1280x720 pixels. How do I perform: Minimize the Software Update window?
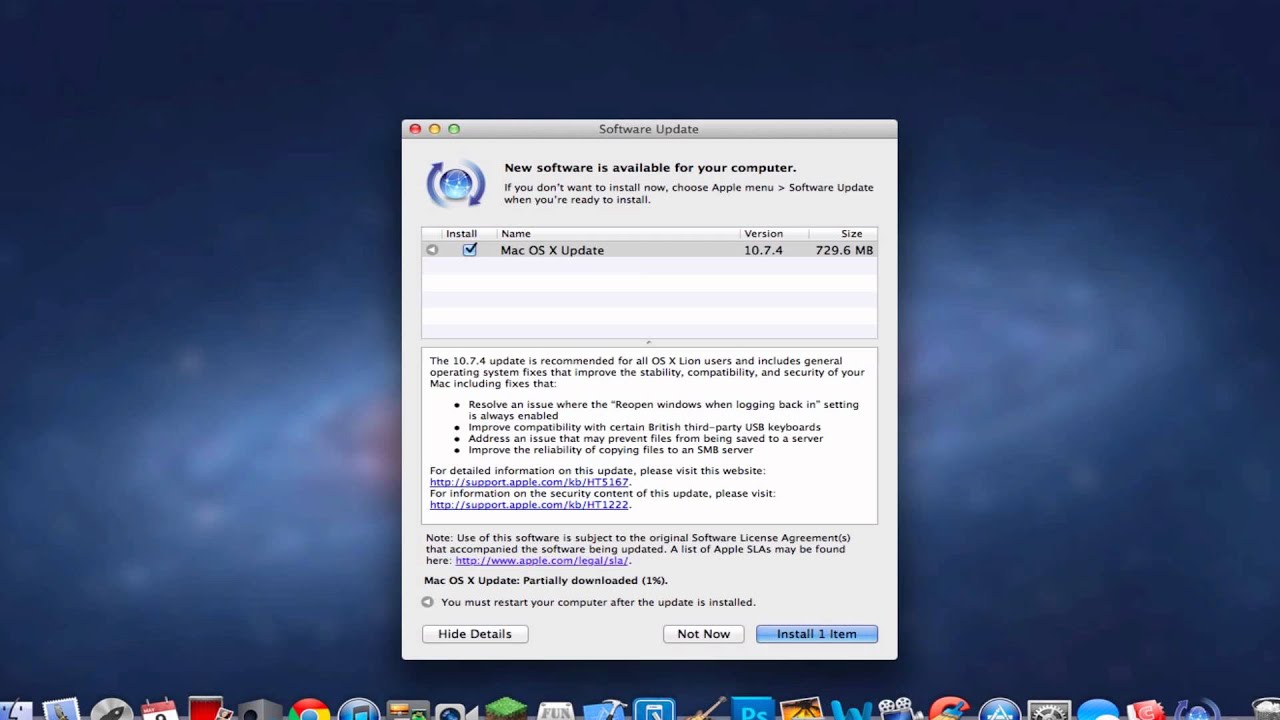[x=434, y=129]
